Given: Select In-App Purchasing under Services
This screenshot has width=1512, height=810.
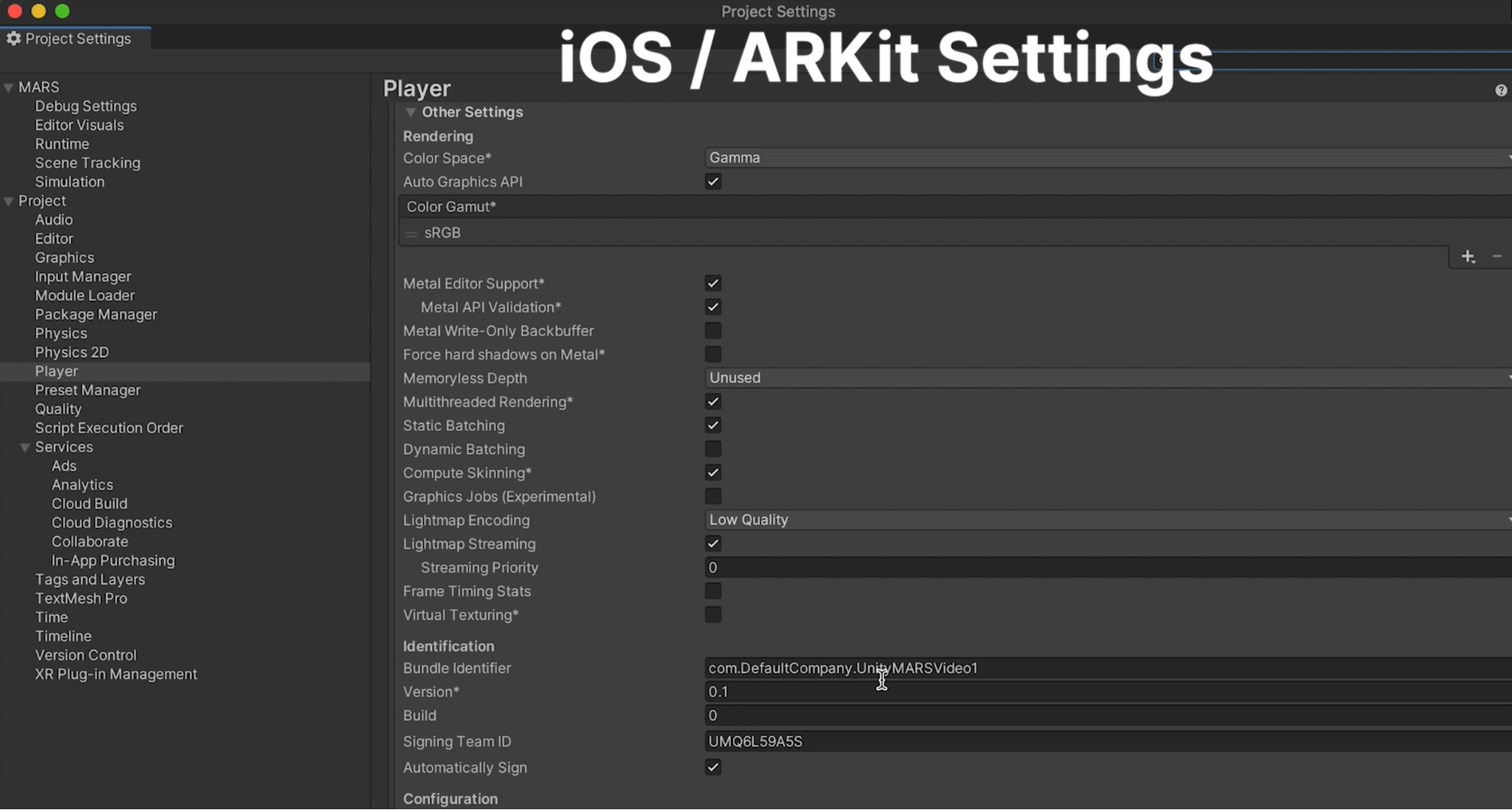Looking at the screenshot, I should point(113,560).
